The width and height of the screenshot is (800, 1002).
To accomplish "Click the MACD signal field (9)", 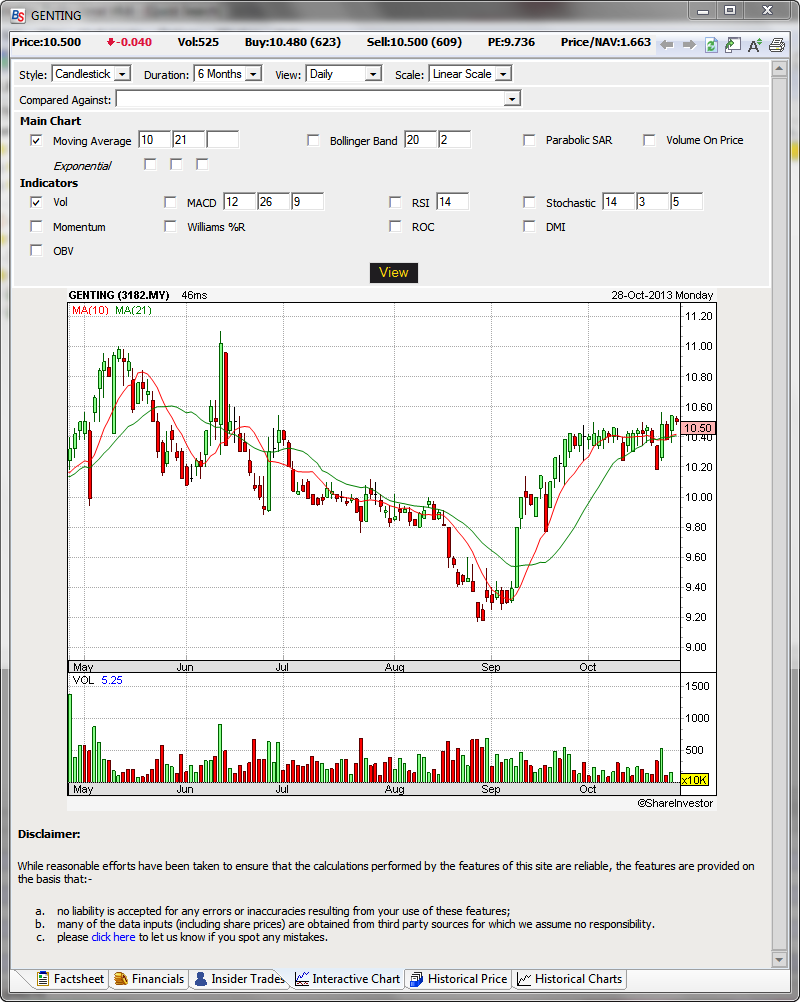I will click(307, 202).
